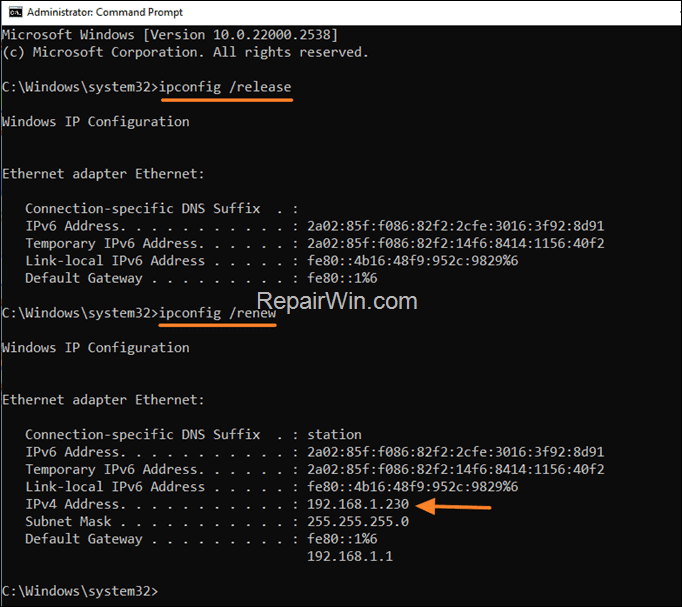Click the Command Prompt icon in title bar
Image resolution: width=682 pixels, height=607 pixels.
point(15,12)
